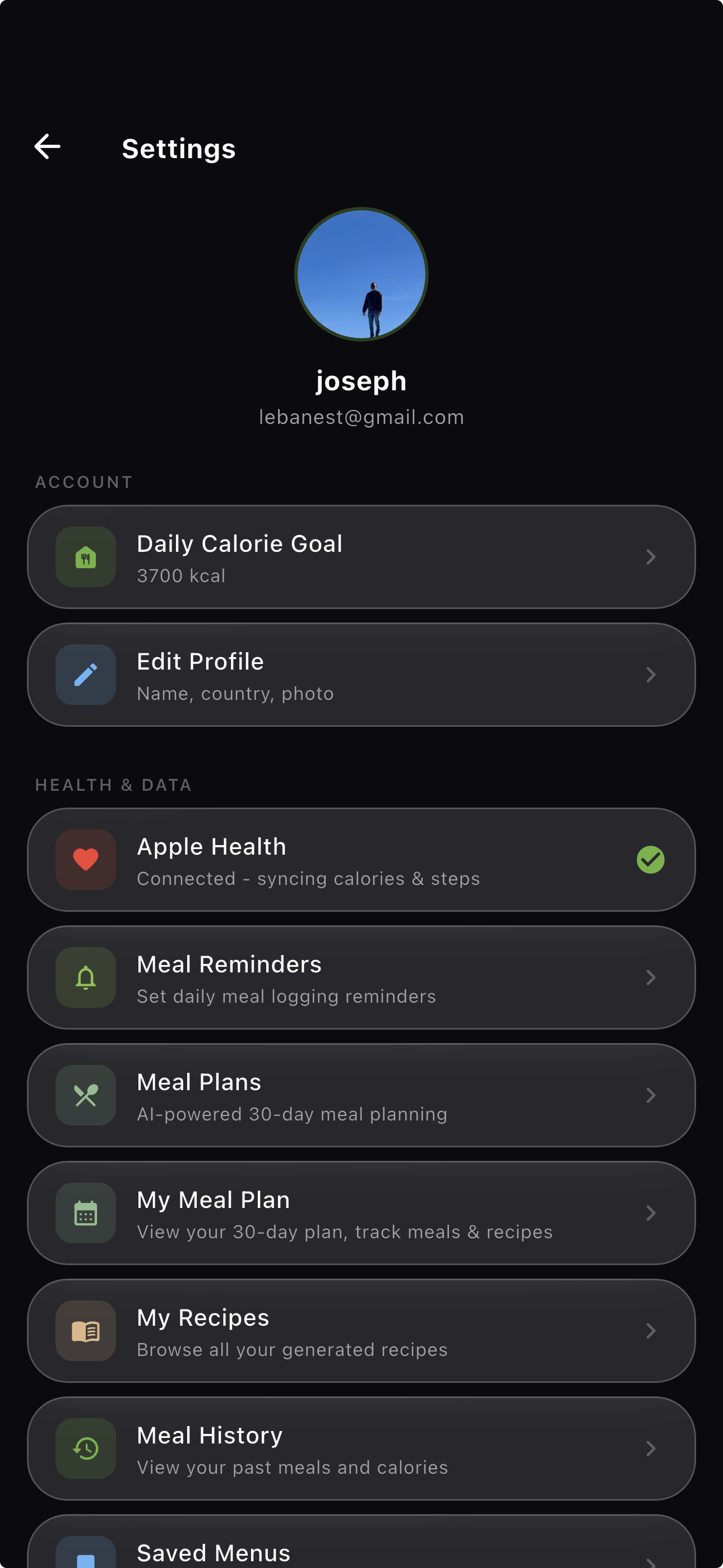Tap the My Meal Plan calendar icon

coord(86,1213)
